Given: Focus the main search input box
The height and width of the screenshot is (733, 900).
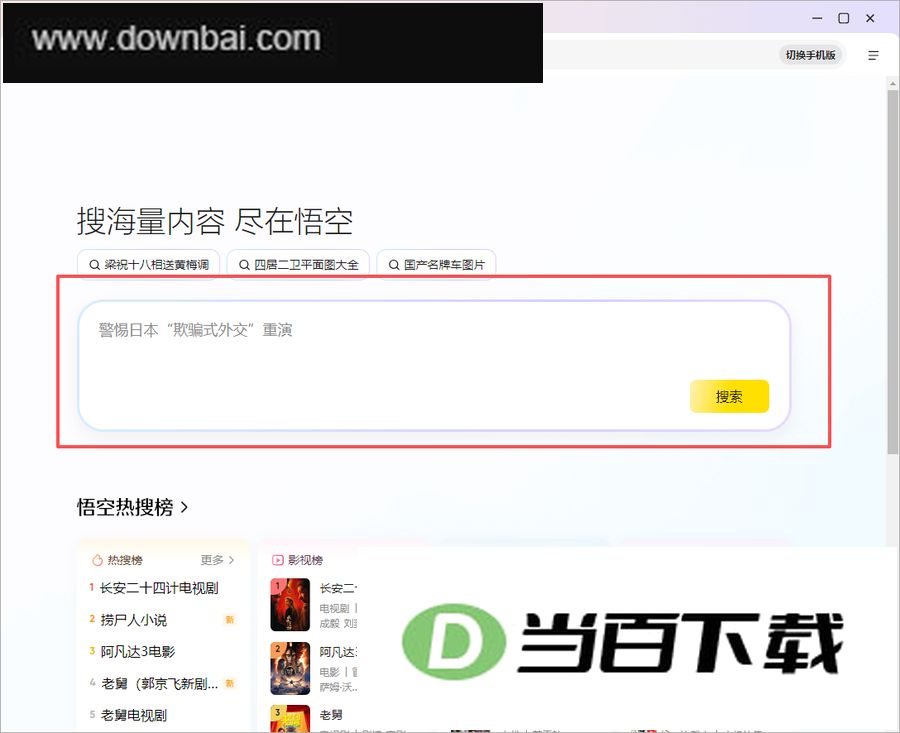Looking at the screenshot, I should [434, 365].
